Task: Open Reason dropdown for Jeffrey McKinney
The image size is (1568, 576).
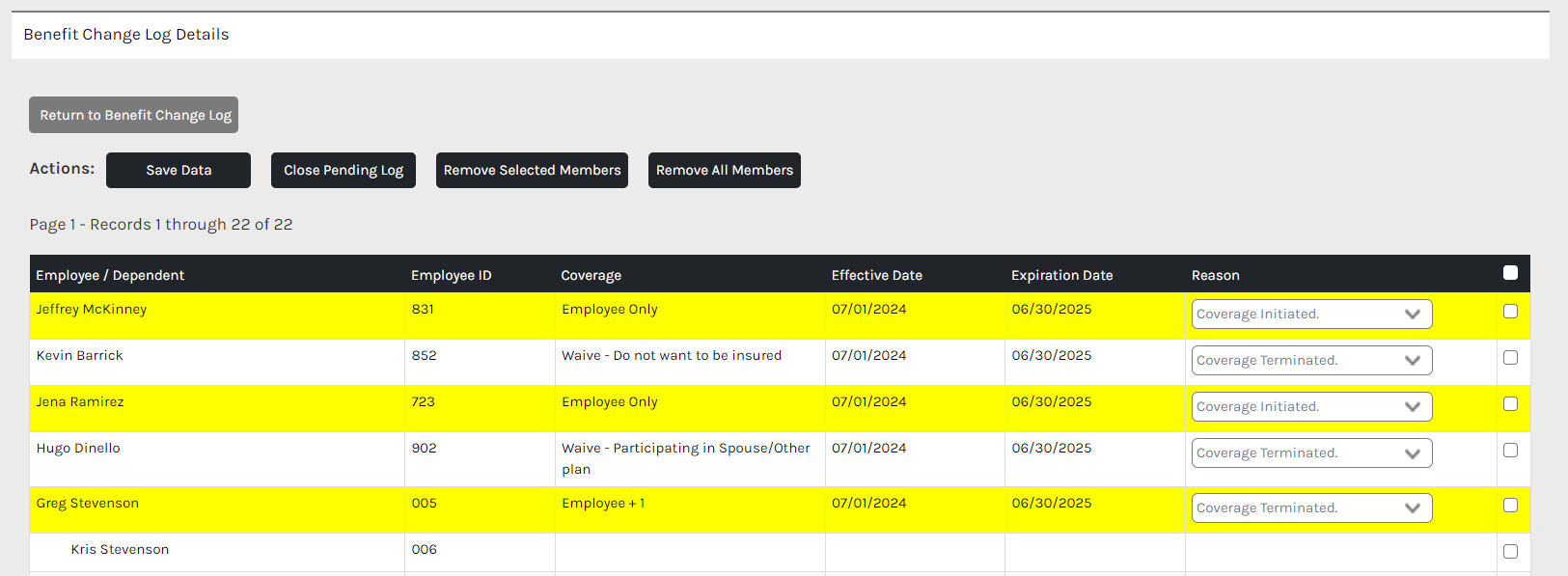Action: 1311,315
